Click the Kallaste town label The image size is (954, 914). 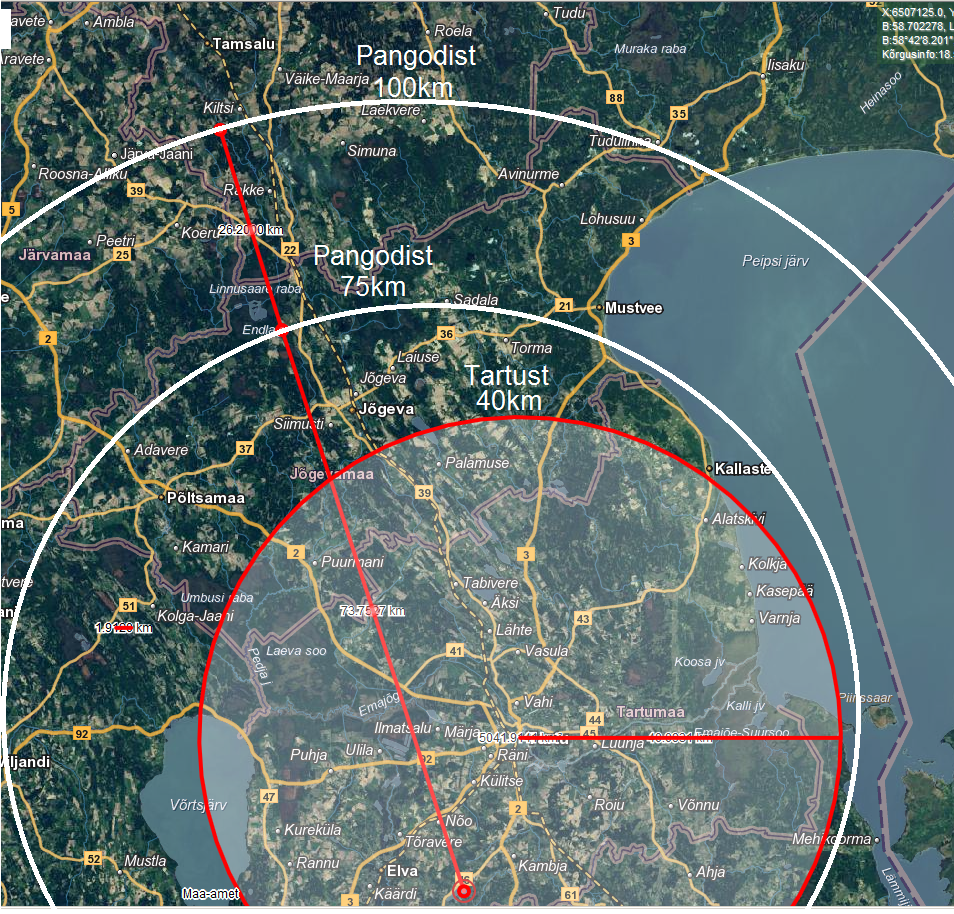point(744,468)
